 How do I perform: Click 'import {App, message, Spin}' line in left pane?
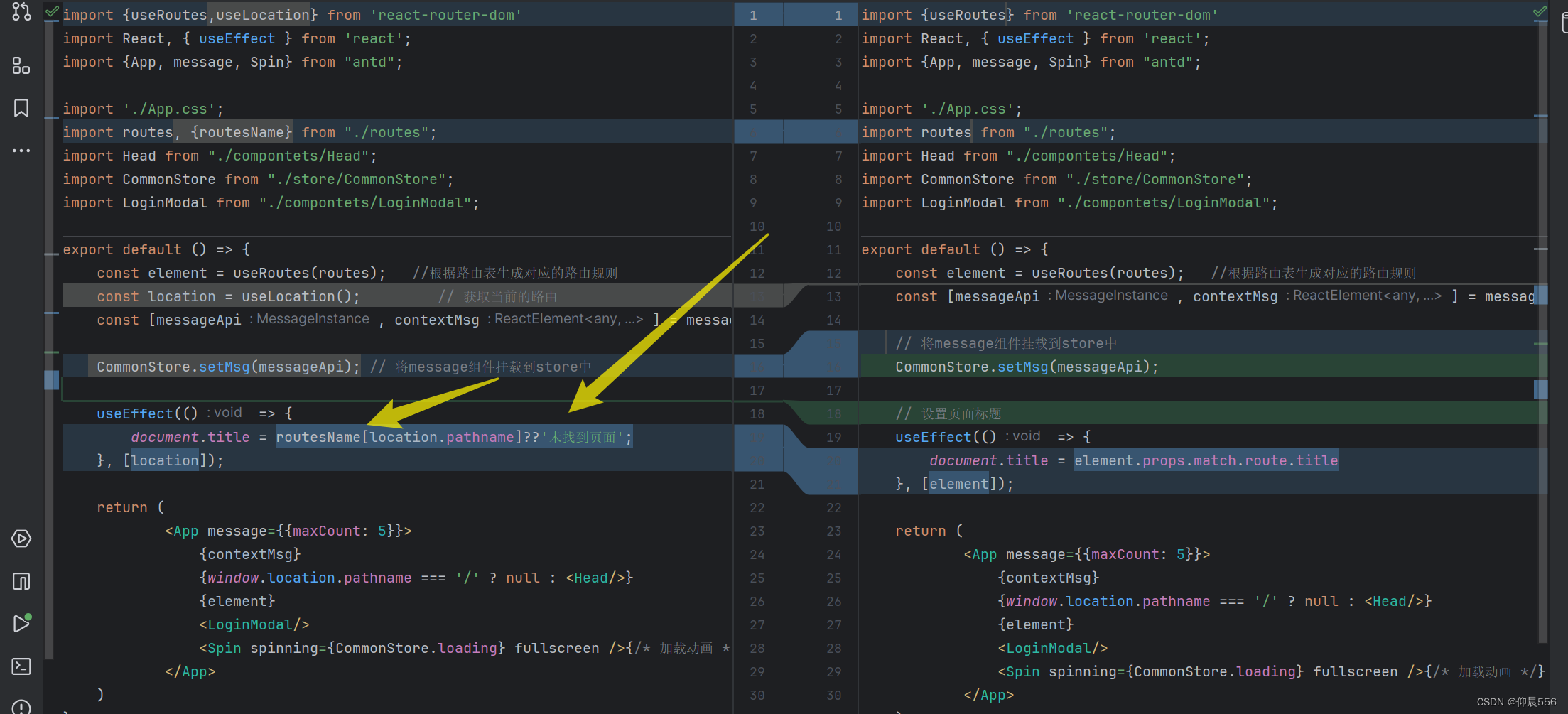232,62
